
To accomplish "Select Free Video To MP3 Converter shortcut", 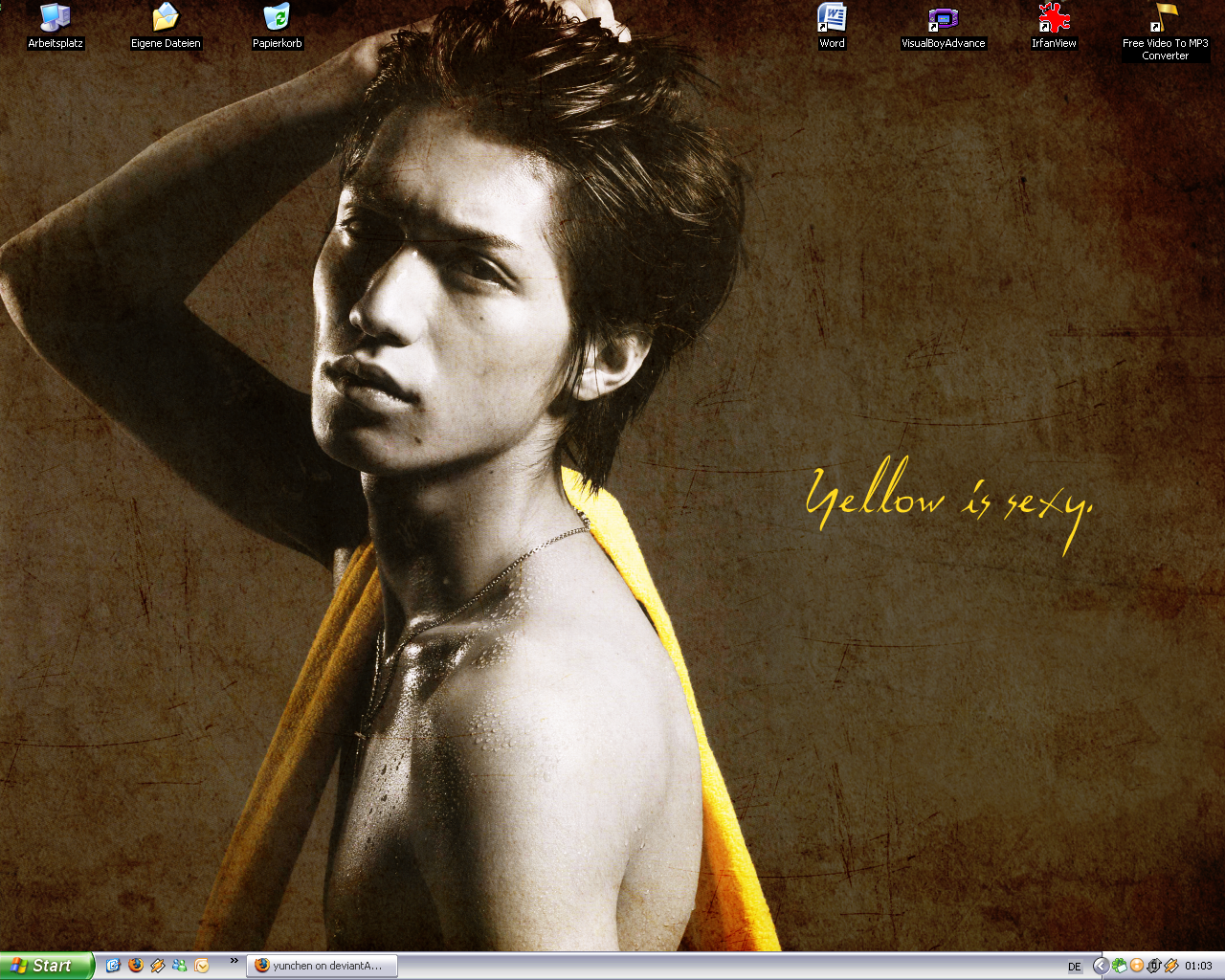I will tap(1165, 33).
